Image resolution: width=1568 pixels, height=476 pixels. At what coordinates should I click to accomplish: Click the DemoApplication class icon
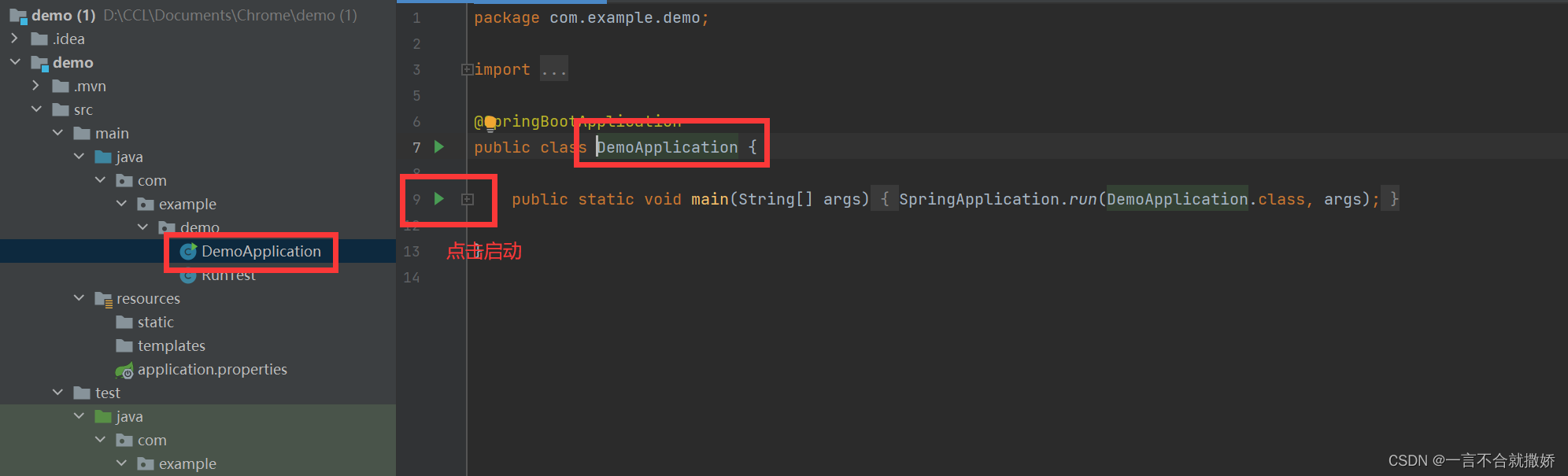coord(188,251)
